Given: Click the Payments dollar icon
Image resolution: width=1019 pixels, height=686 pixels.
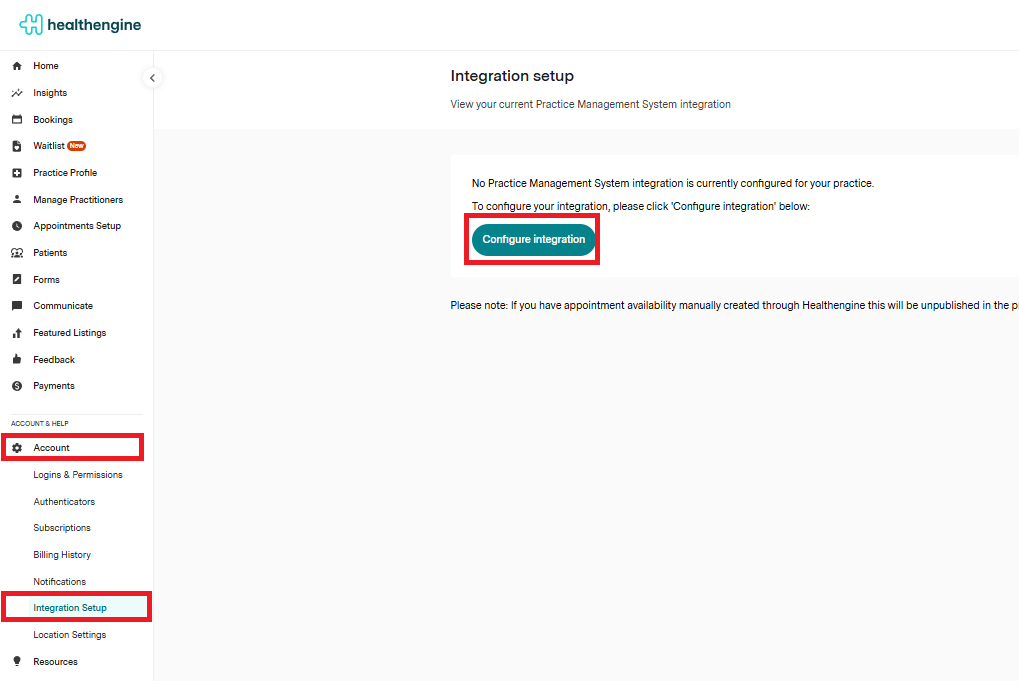Looking at the screenshot, I should (x=17, y=386).
